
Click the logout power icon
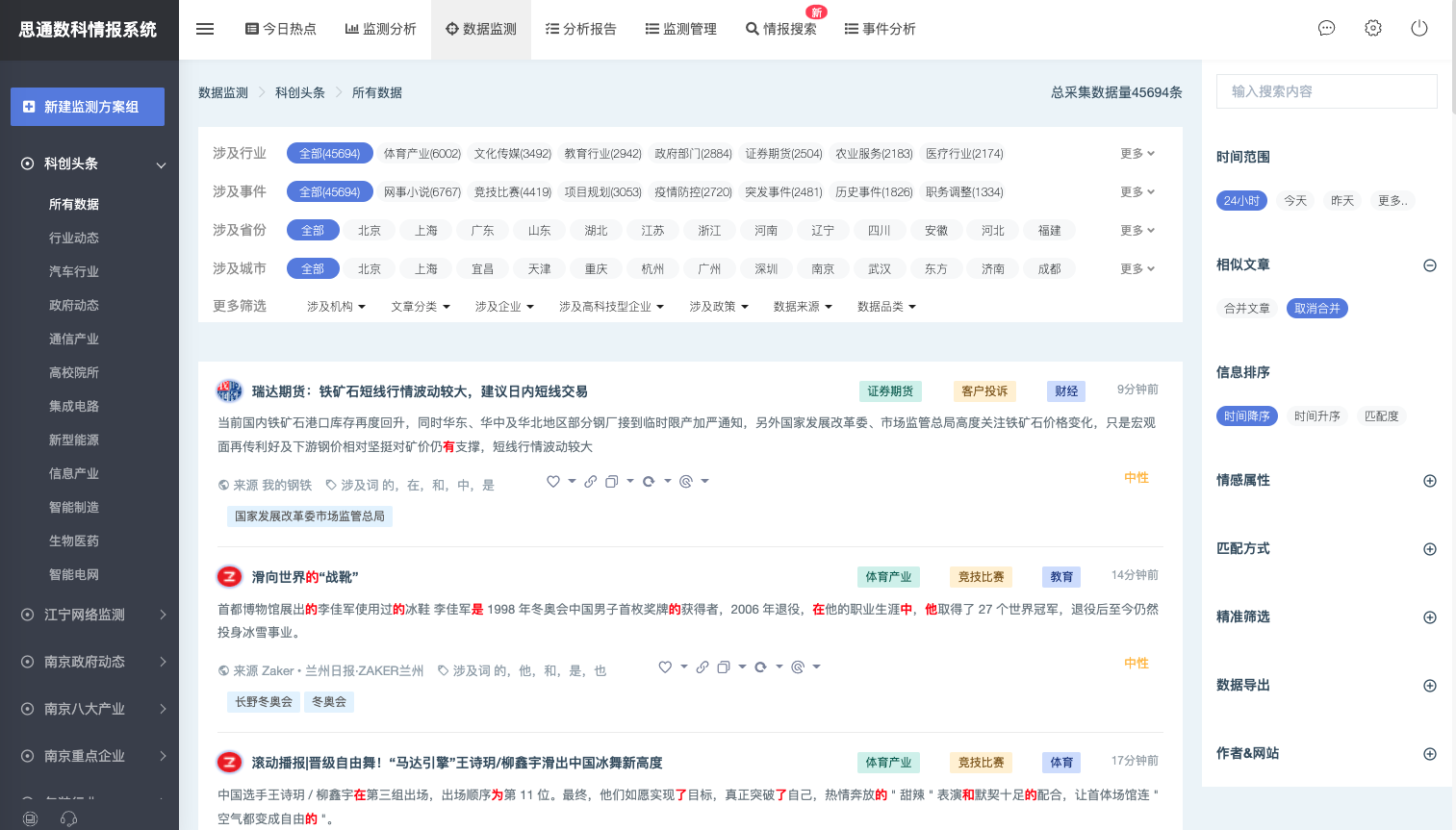pos(1419,28)
